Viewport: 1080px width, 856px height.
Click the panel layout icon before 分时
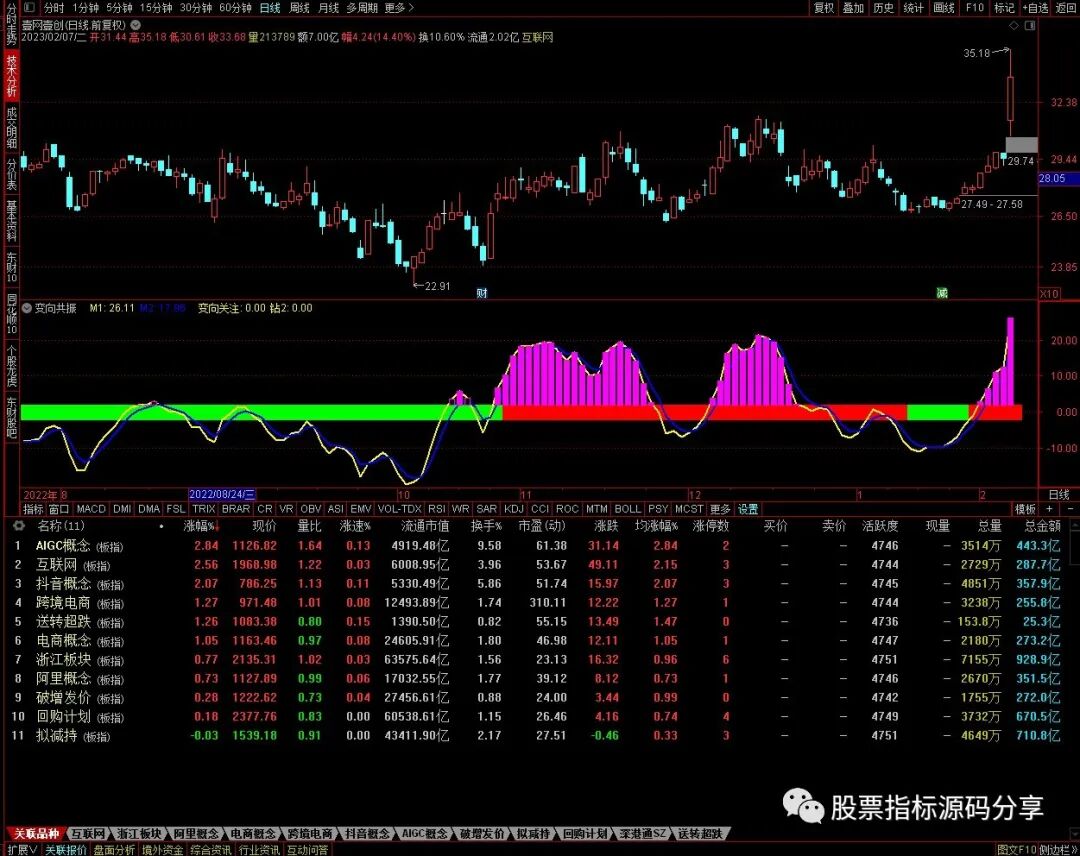click(x=30, y=8)
